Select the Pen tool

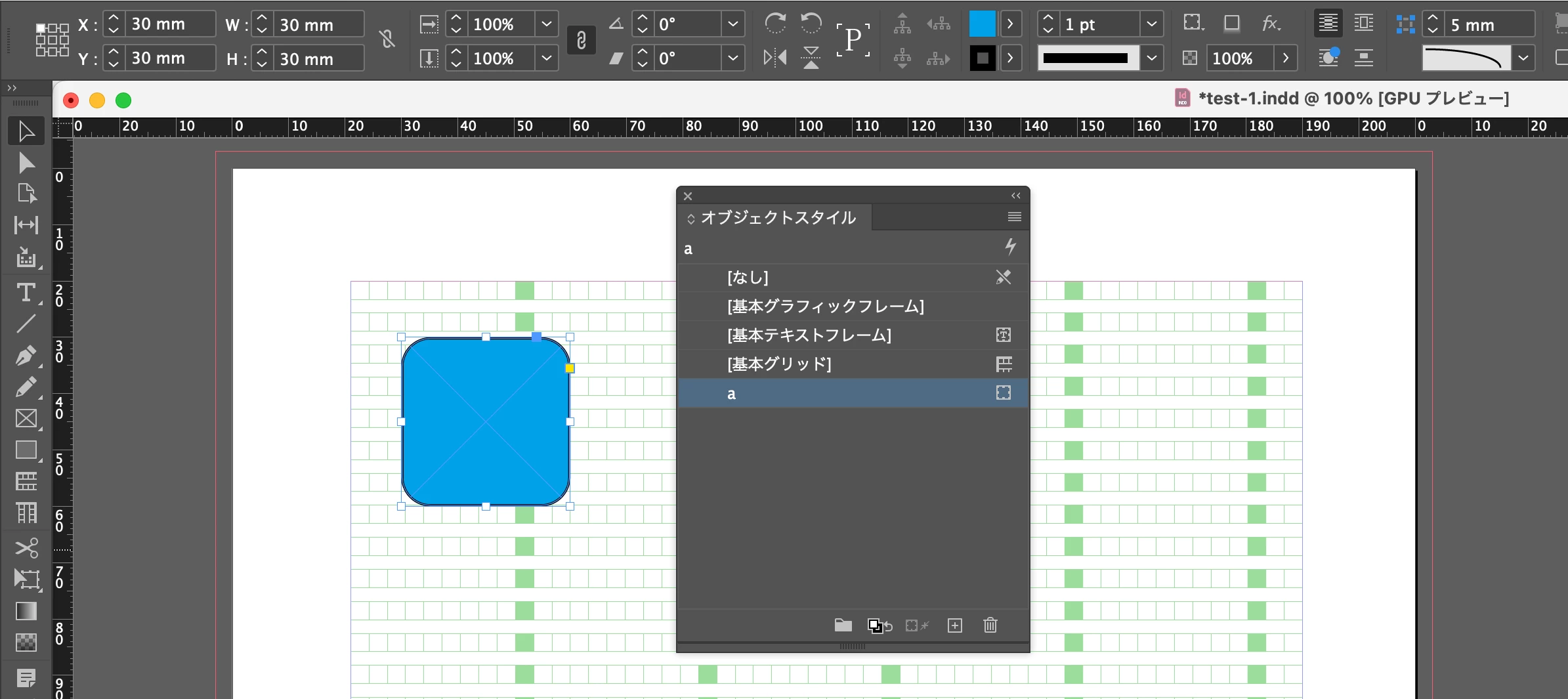click(26, 355)
